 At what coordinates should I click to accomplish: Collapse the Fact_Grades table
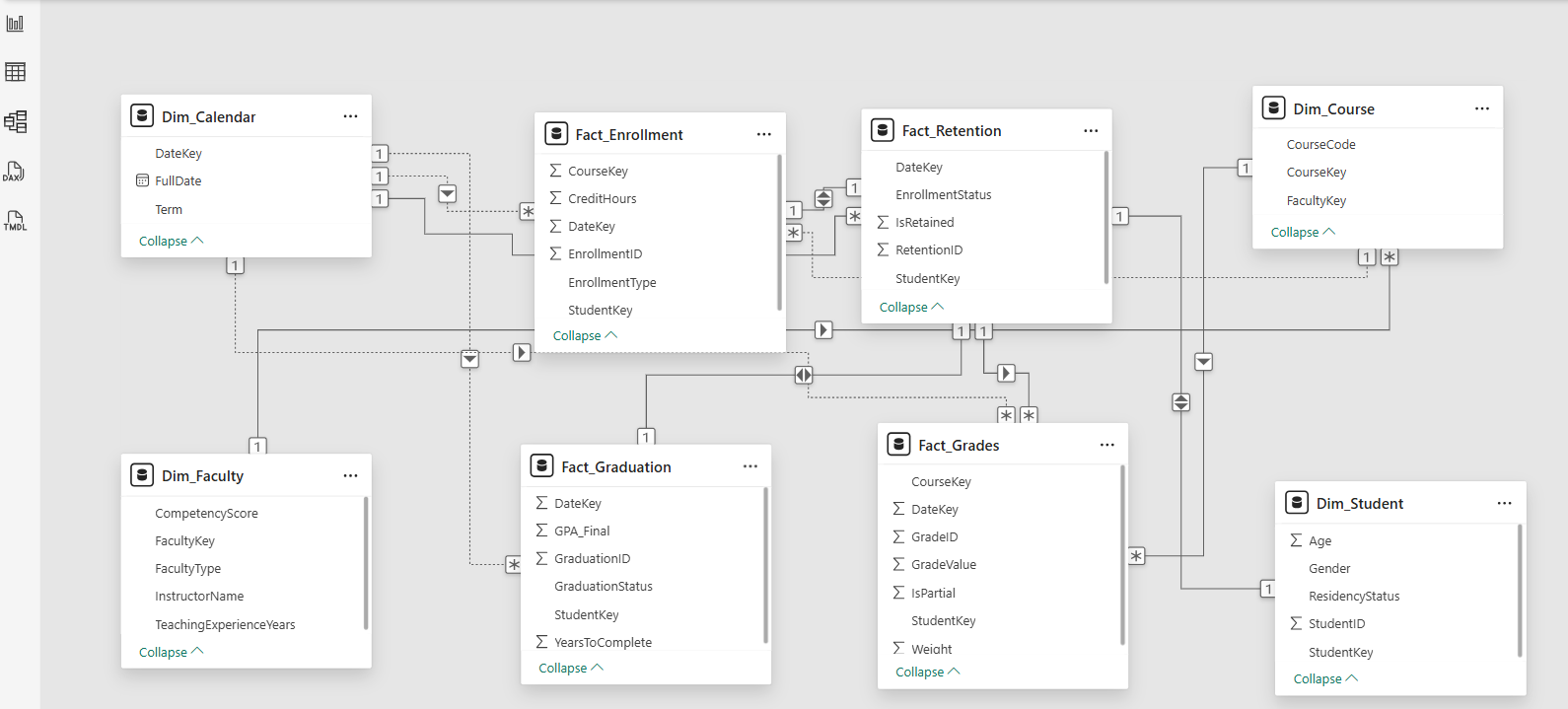point(927,672)
